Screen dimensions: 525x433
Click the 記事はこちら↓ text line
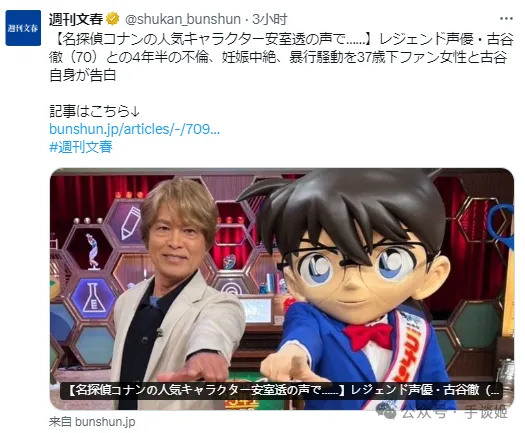click(x=94, y=111)
